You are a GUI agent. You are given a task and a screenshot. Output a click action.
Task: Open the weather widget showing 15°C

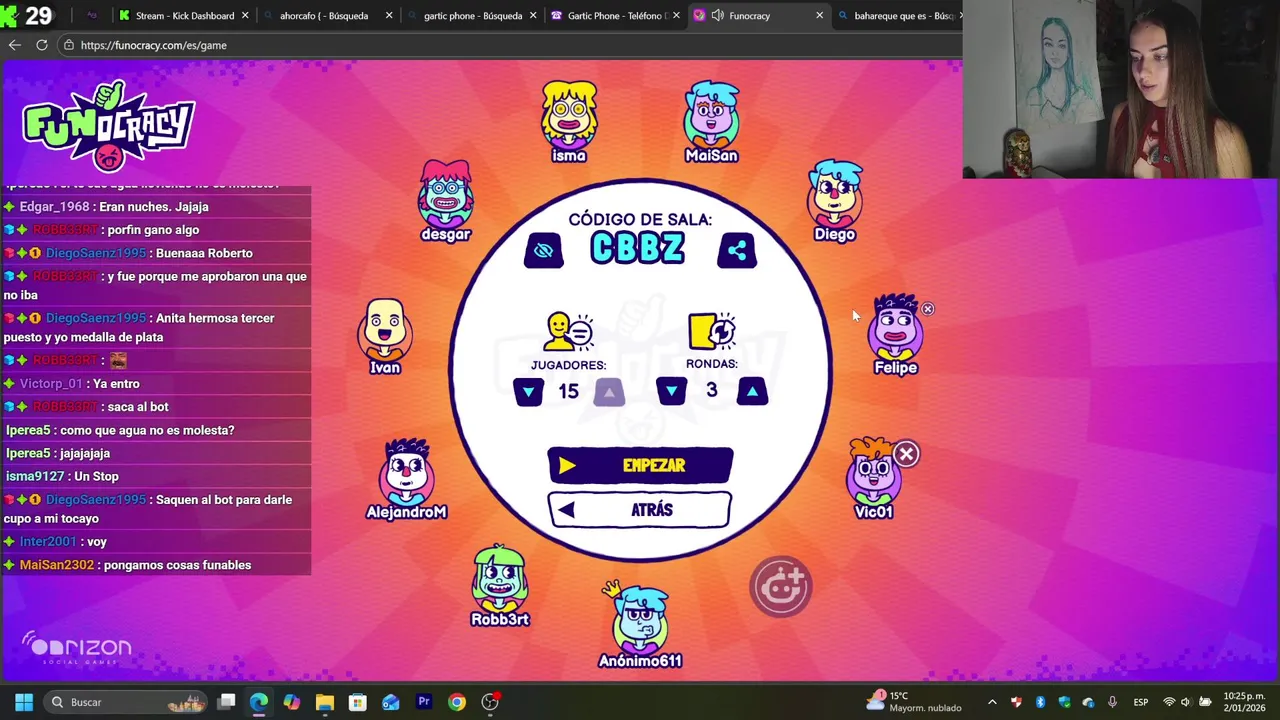[914, 702]
